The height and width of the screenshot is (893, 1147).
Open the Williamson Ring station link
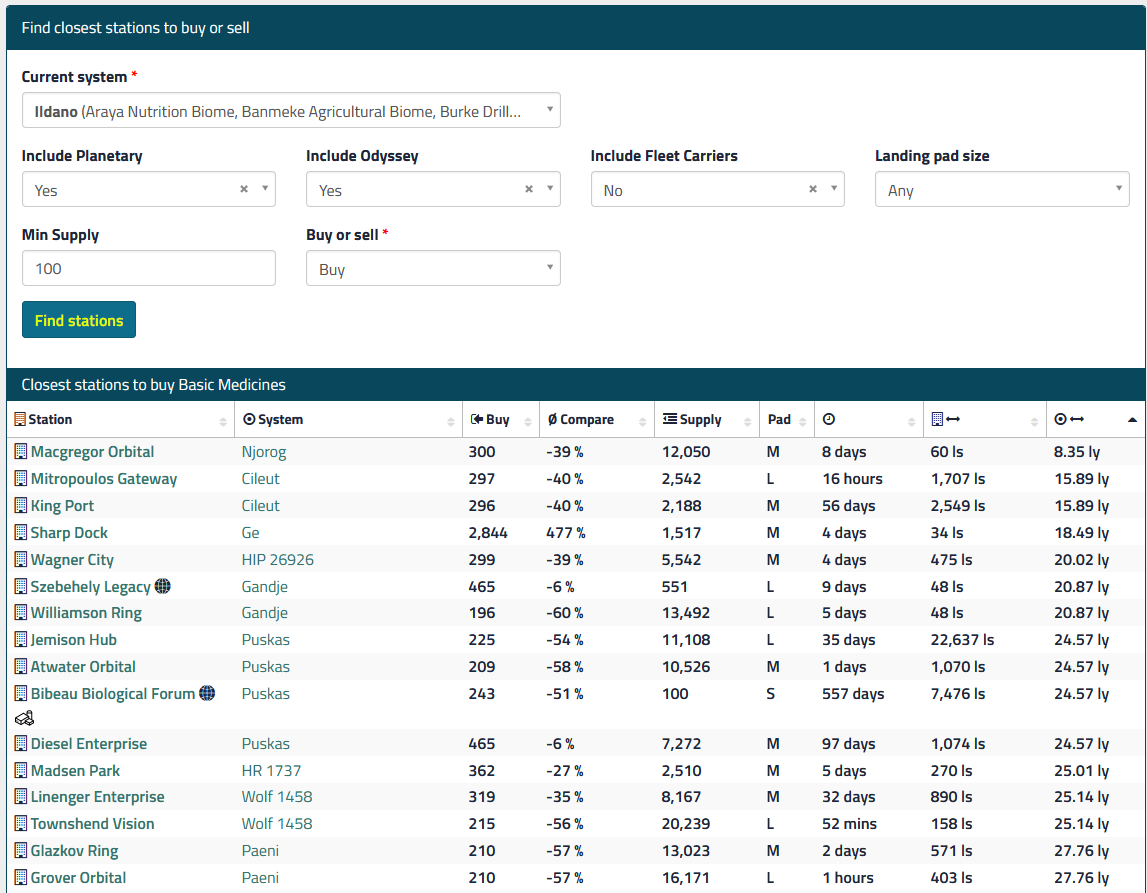[86, 613]
